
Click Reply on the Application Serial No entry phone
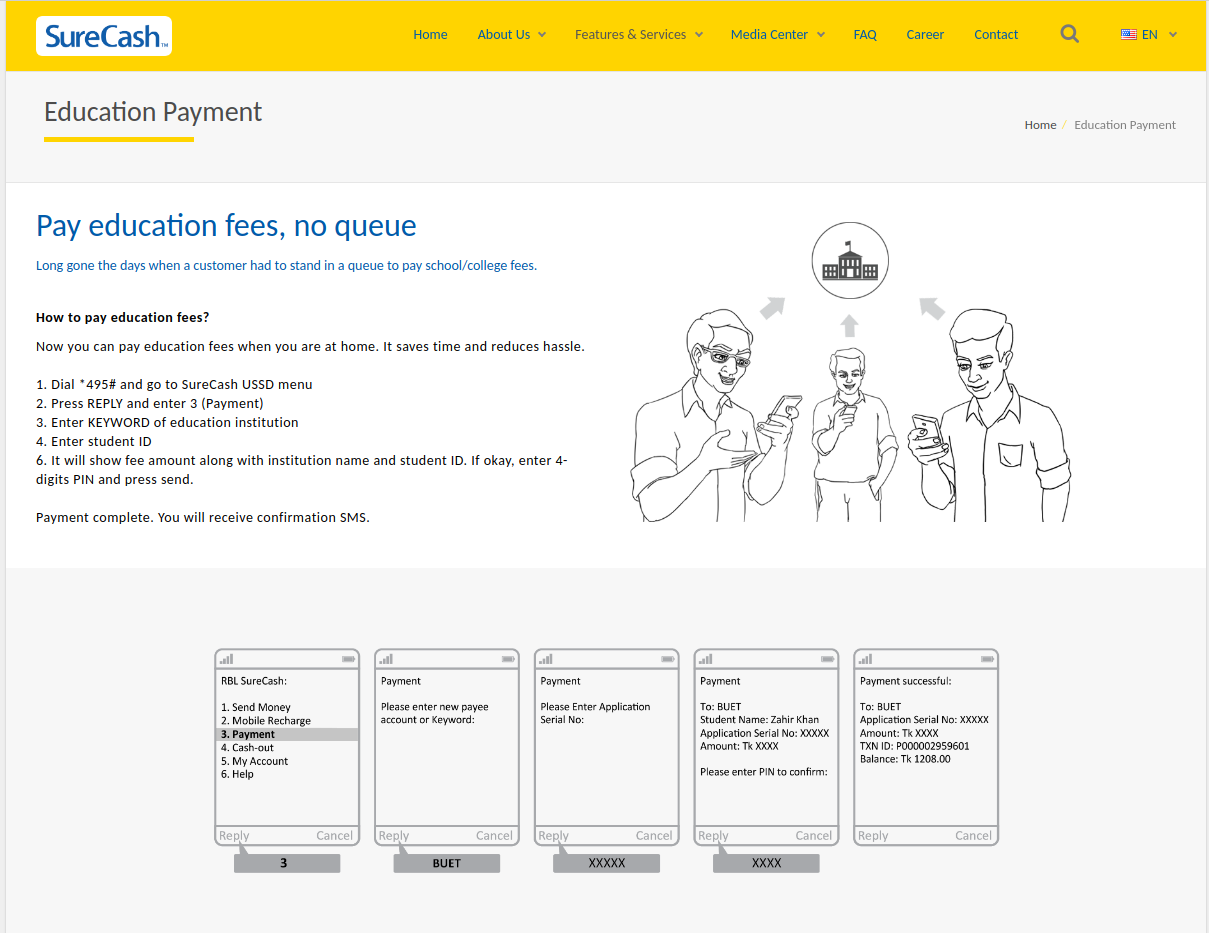554,836
